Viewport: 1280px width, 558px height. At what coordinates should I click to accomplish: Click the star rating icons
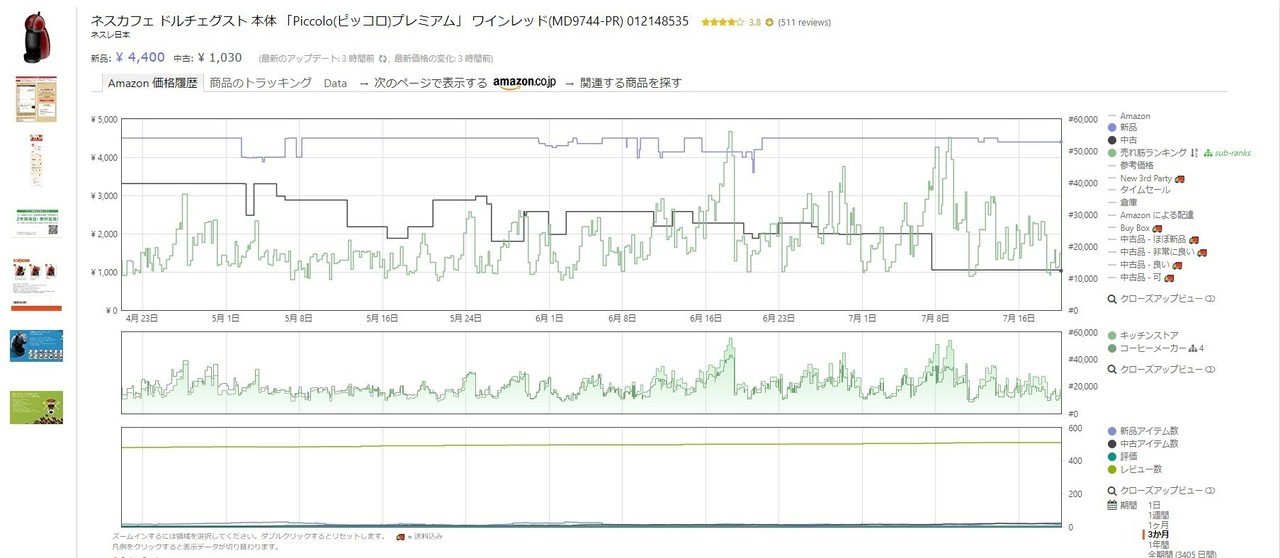coord(722,22)
